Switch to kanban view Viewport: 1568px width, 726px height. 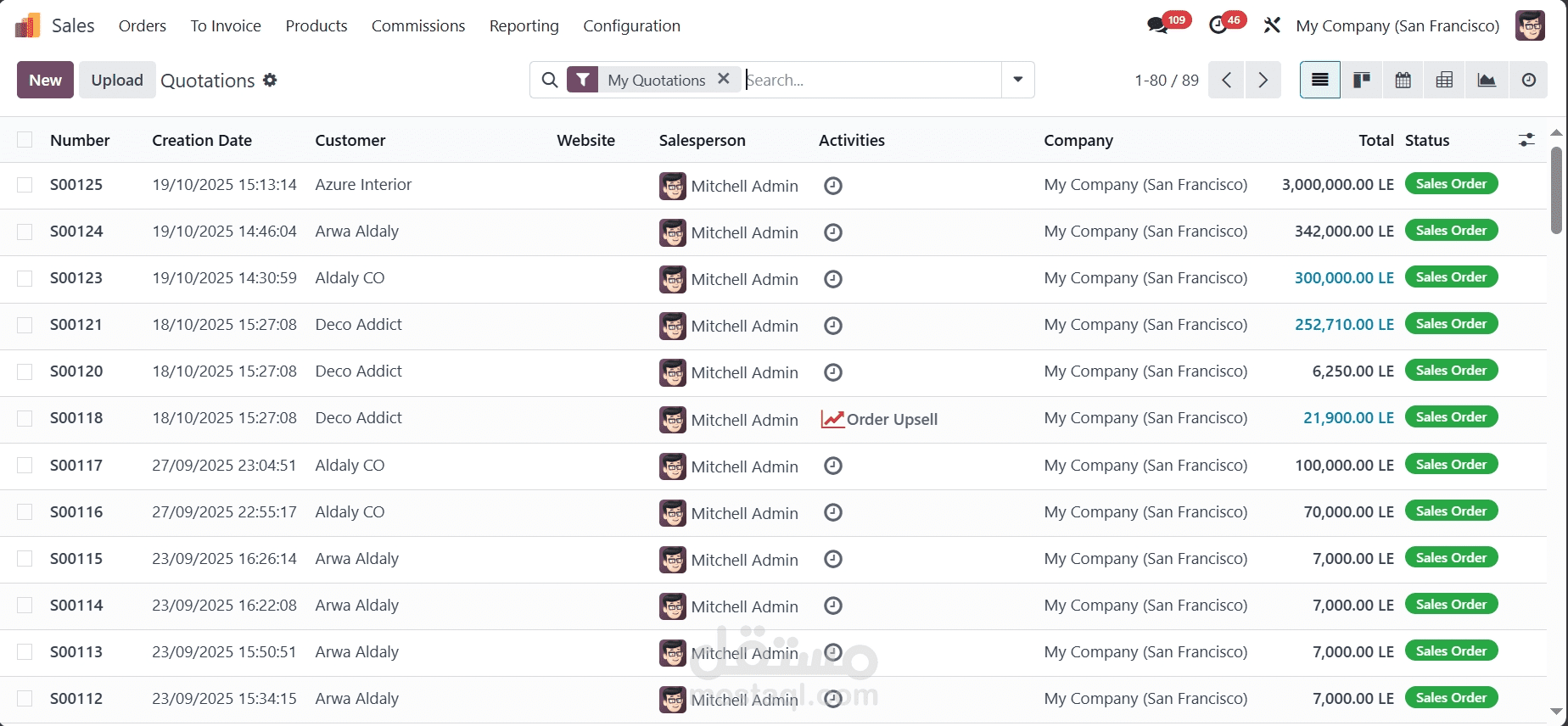click(x=1362, y=80)
